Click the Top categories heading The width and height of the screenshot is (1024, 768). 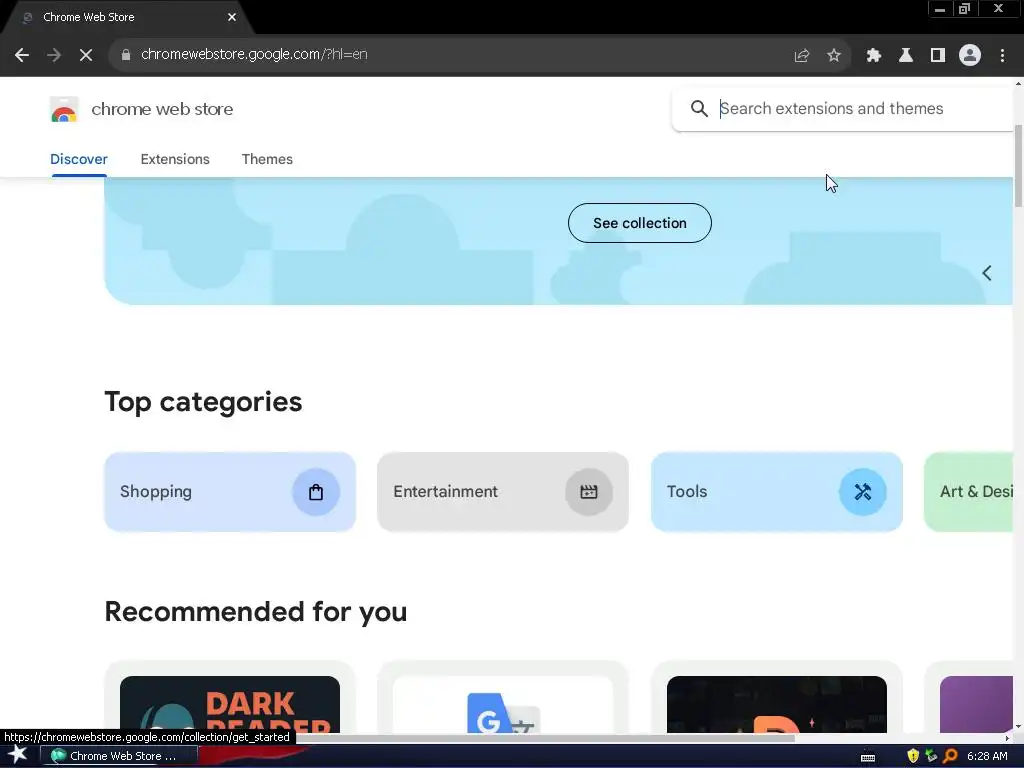tap(203, 402)
